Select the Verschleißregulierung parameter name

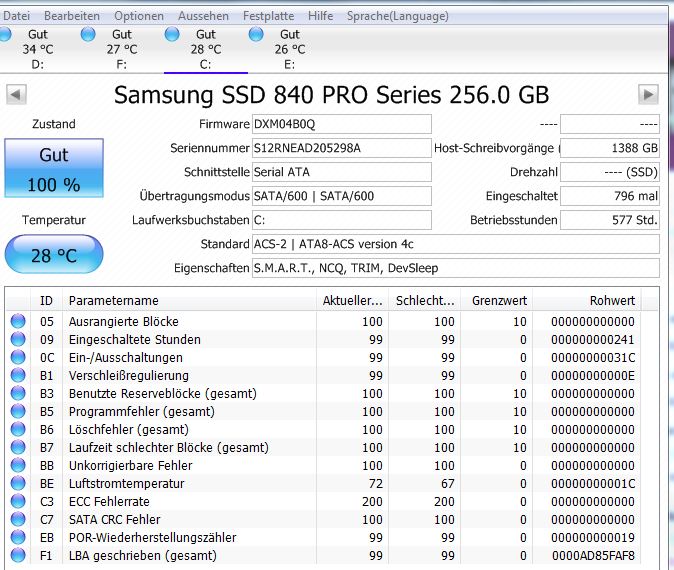[x=129, y=376]
